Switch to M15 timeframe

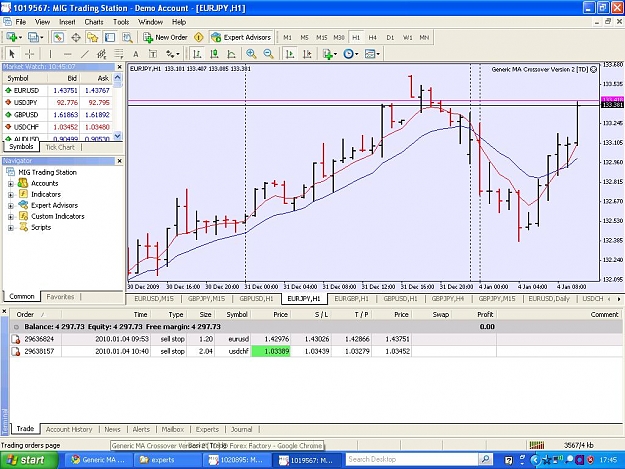pyautogui.click(x=322, y=37)
